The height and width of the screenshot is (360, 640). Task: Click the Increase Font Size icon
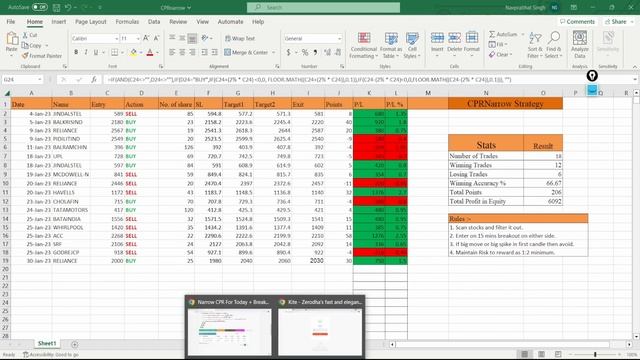pyautogui.click(x=146, y=38)
